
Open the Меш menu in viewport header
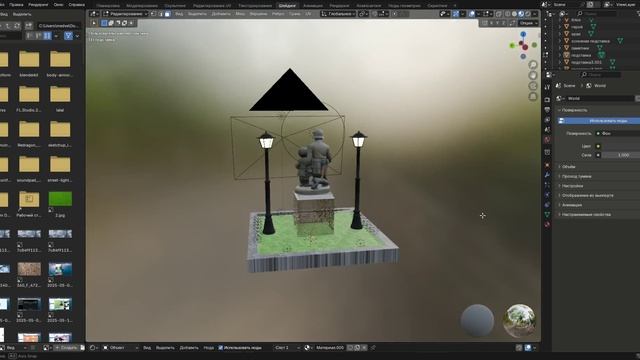240,14
